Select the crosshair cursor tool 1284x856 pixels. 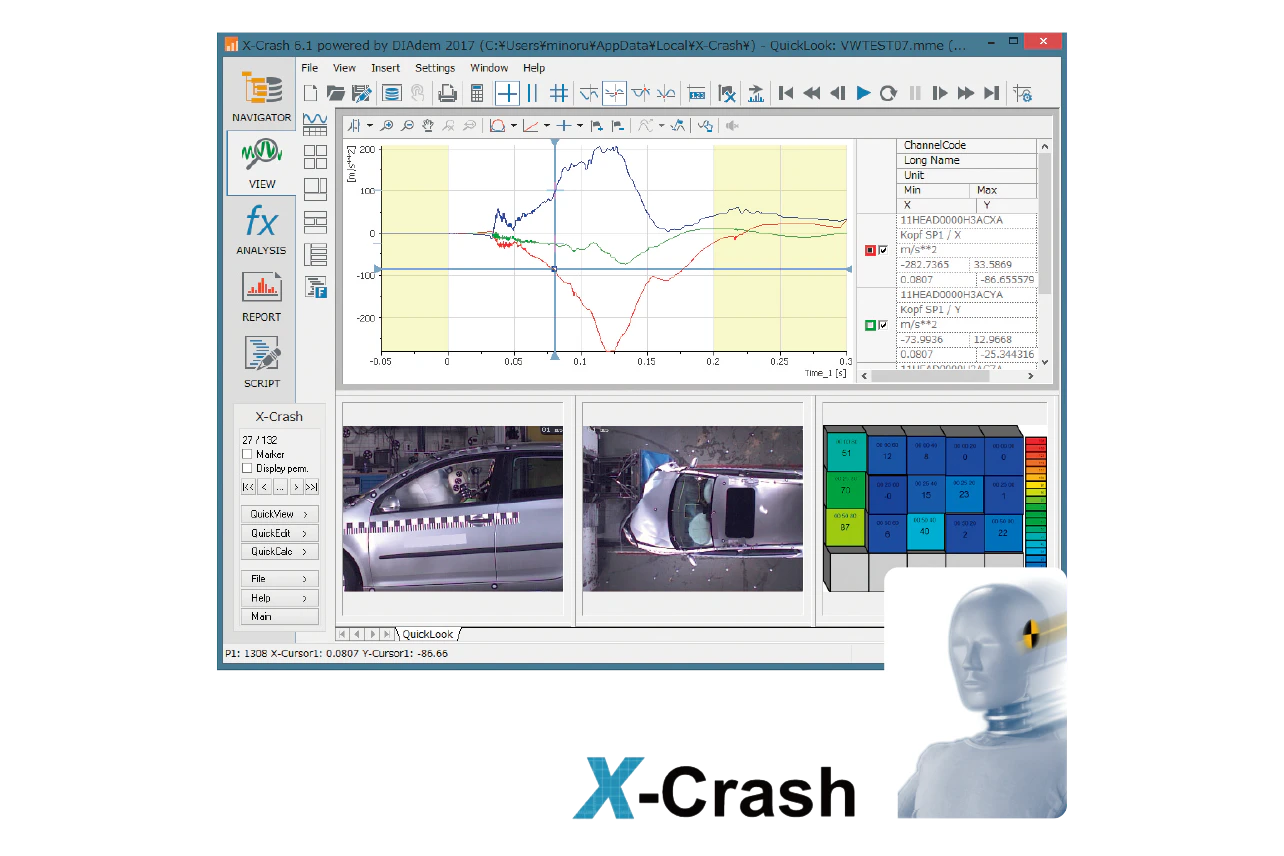click(x=508, y=93)
